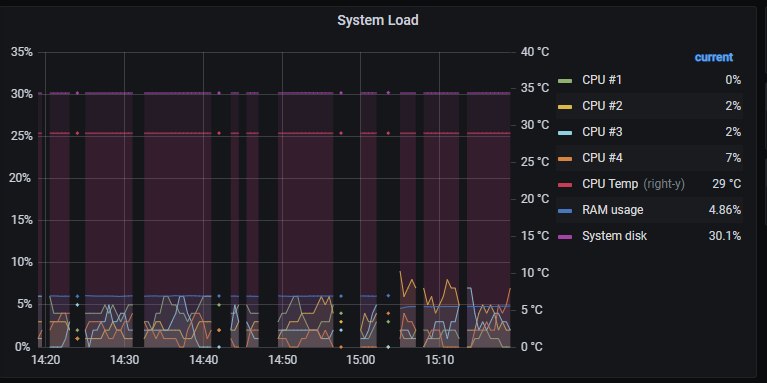
Task: Click the 14:50 time axis label
Action: point(282,360)
